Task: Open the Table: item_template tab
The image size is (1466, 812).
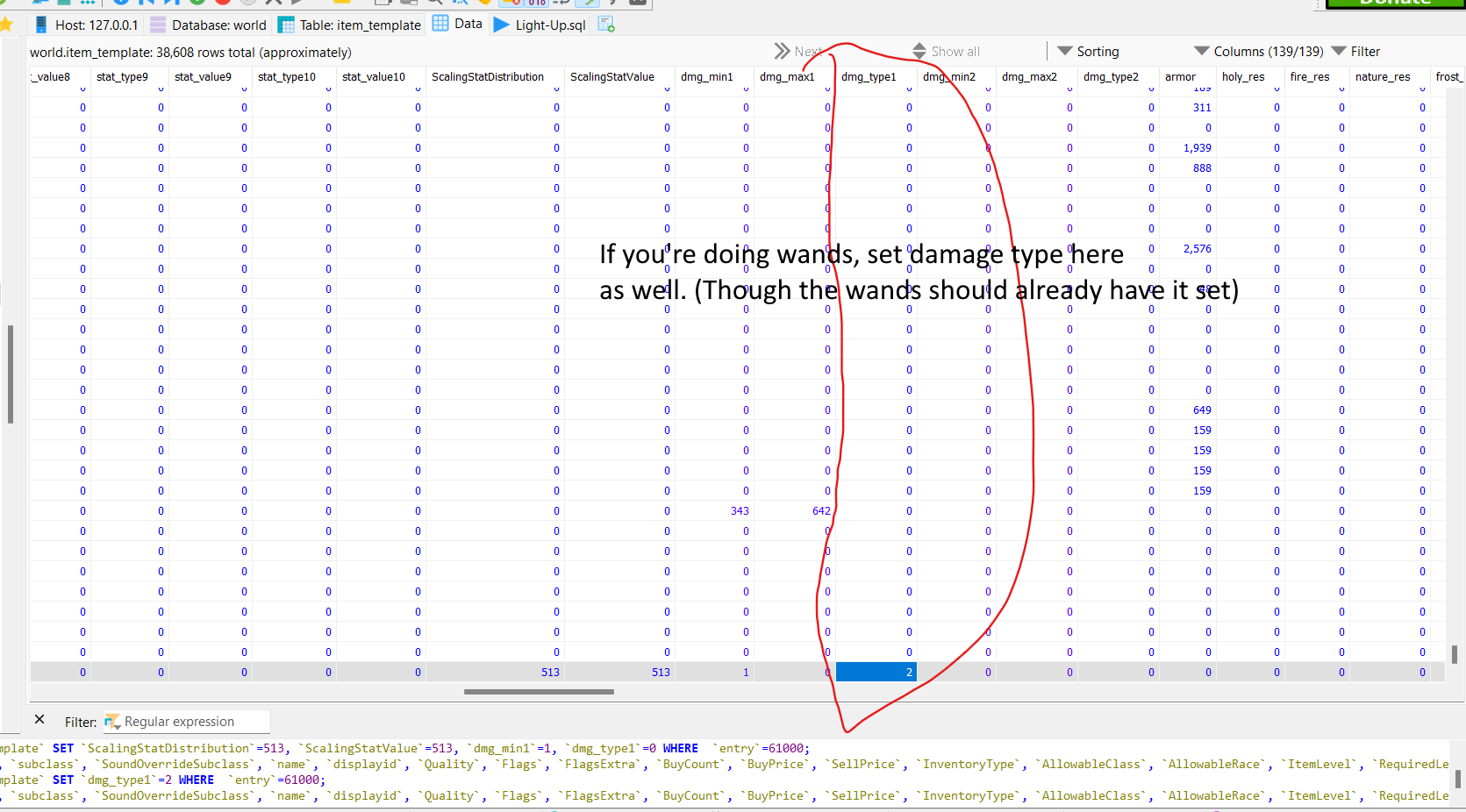Action: click(x=349, y=25)
